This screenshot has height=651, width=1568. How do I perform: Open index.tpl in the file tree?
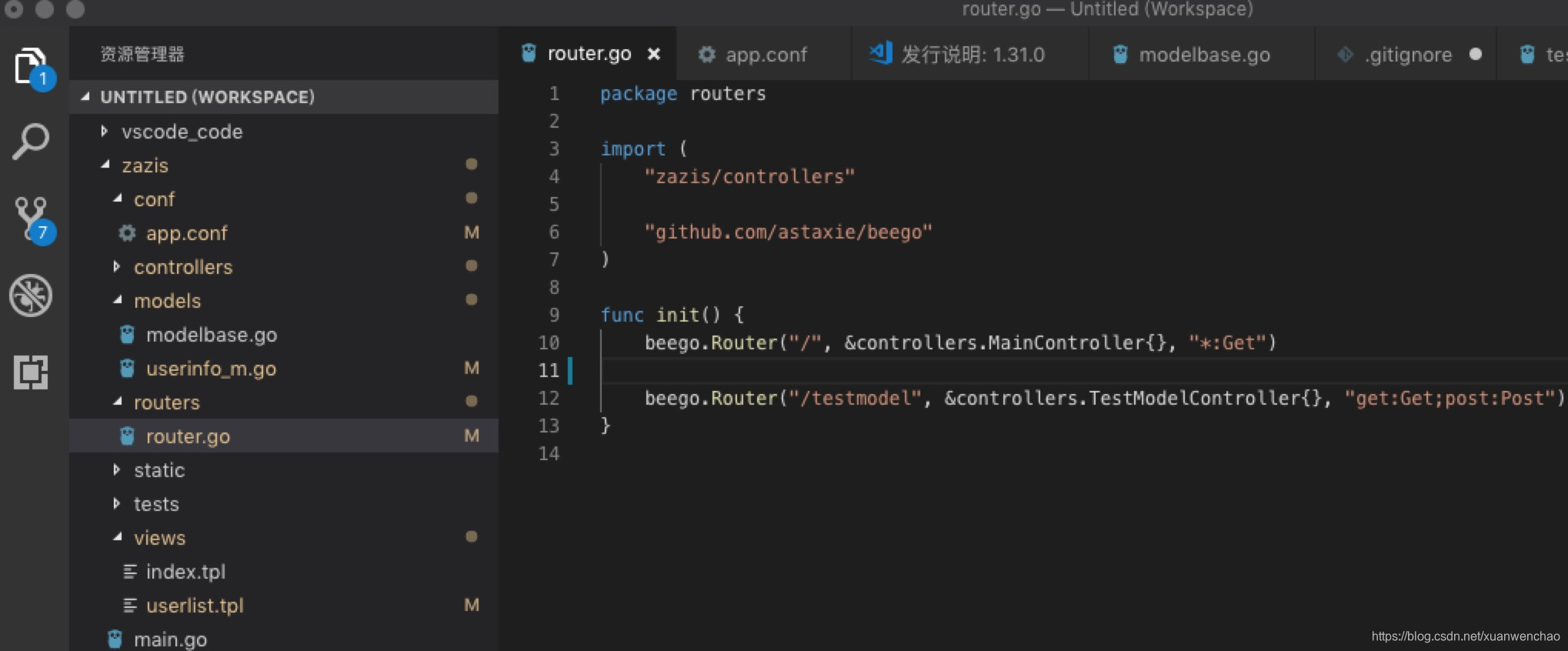click(x=284, y=571)
